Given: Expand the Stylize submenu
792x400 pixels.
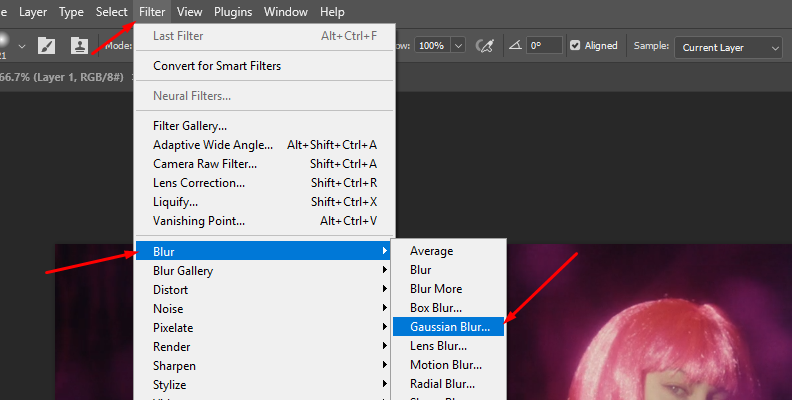Looking at the screenshot, I should coord(264,385).
